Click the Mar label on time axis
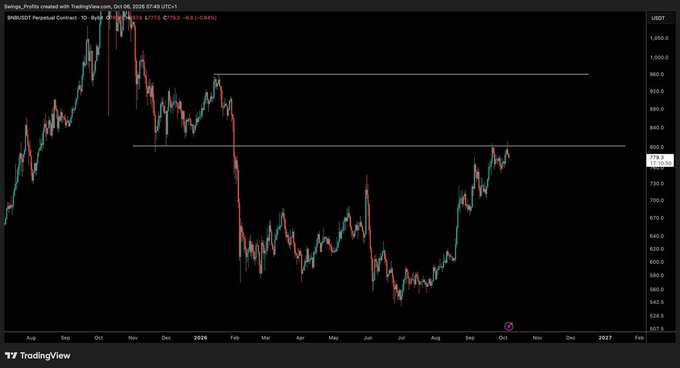 coord(266,338)
